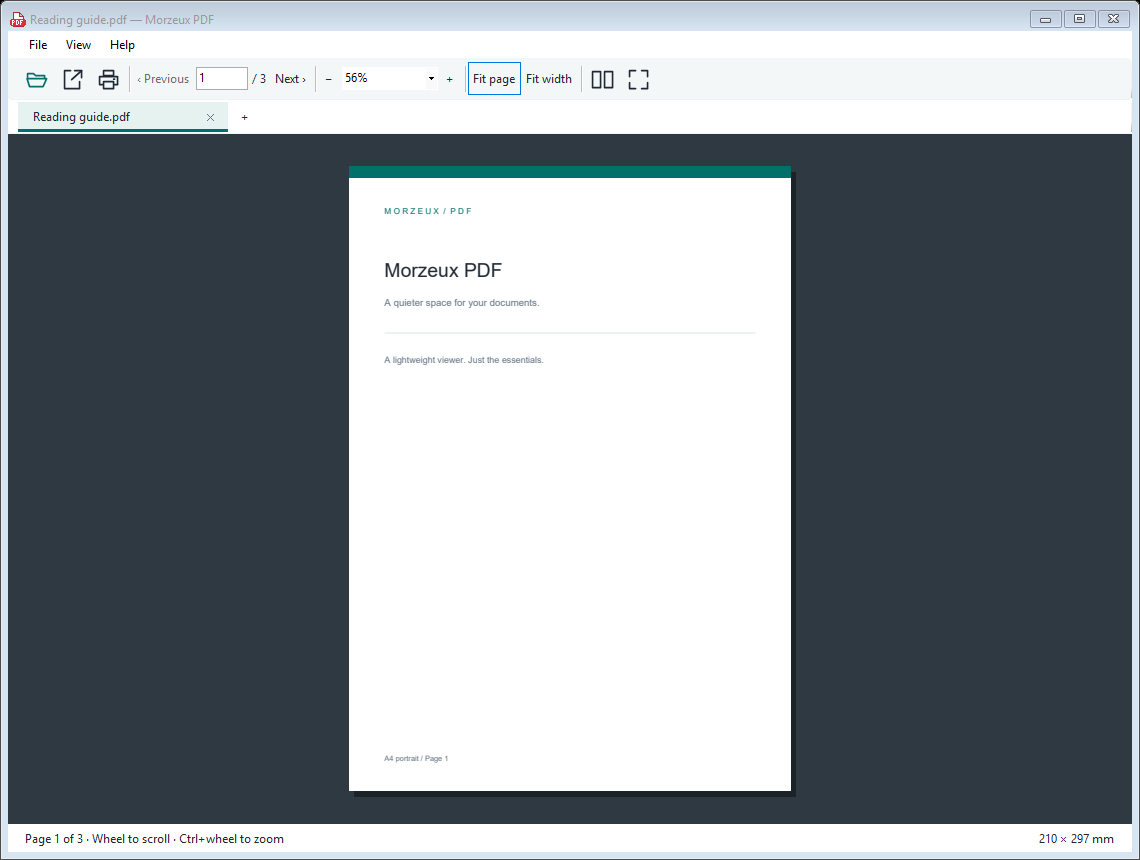Print the document using the printer icon
Image resolution: width=1140 pixels, height=860 pixels.
(108, 79)
